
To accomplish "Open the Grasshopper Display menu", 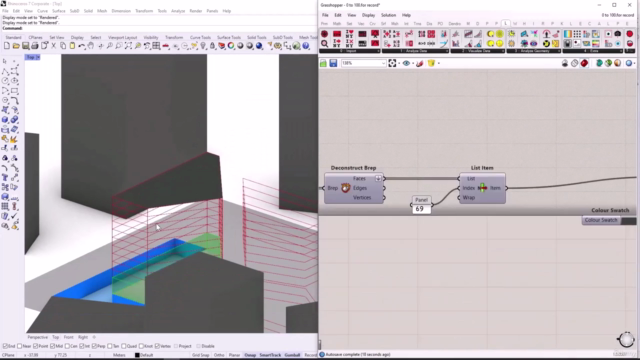I will pos(368,15).
